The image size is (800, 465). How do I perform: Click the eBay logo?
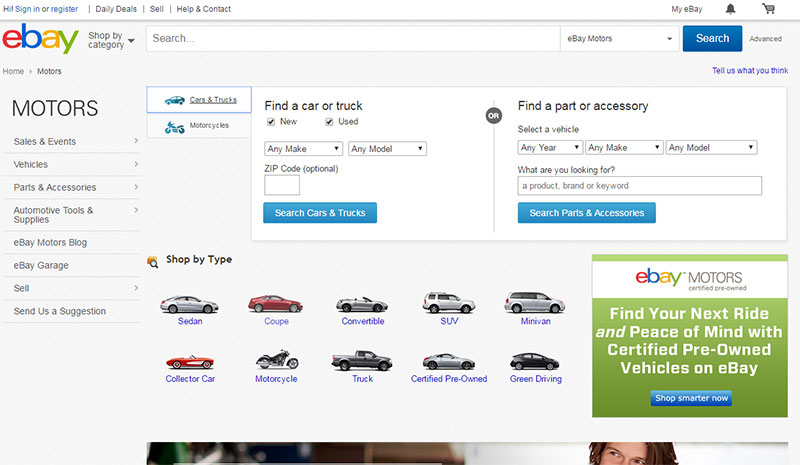click(40, 38)
